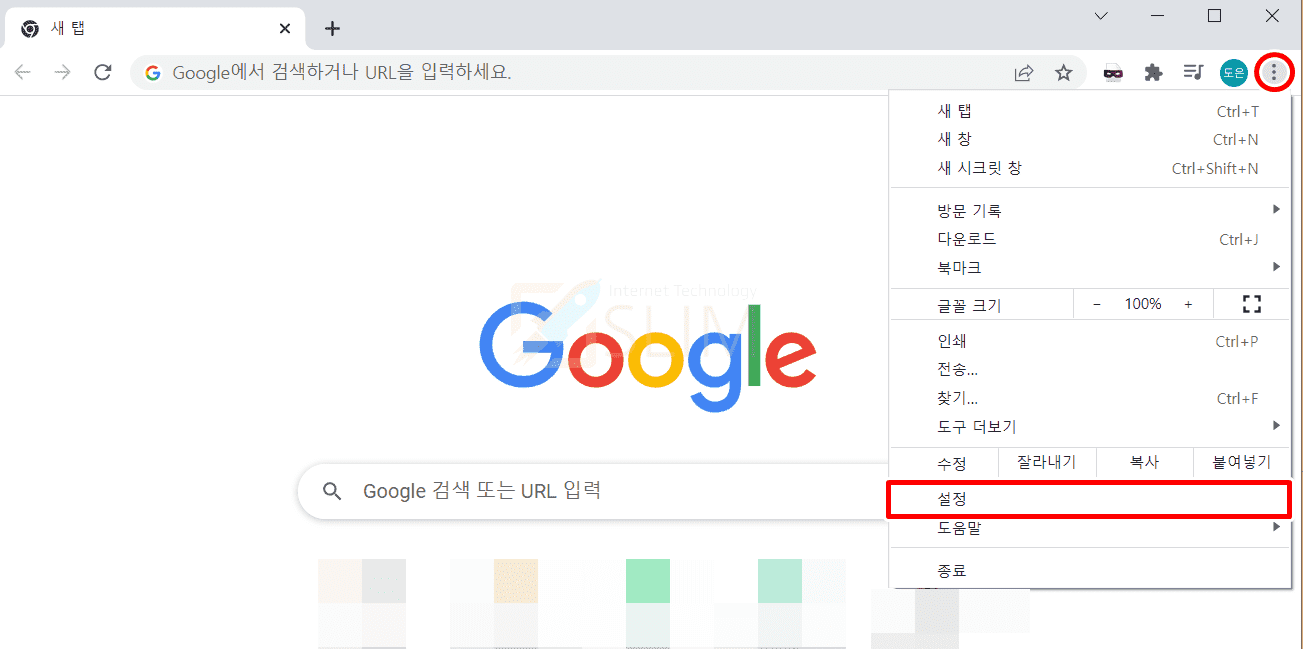Click the Google icon in address bar
The height and width of the screenshot is (649, 1303).
(x=153, y=72)
